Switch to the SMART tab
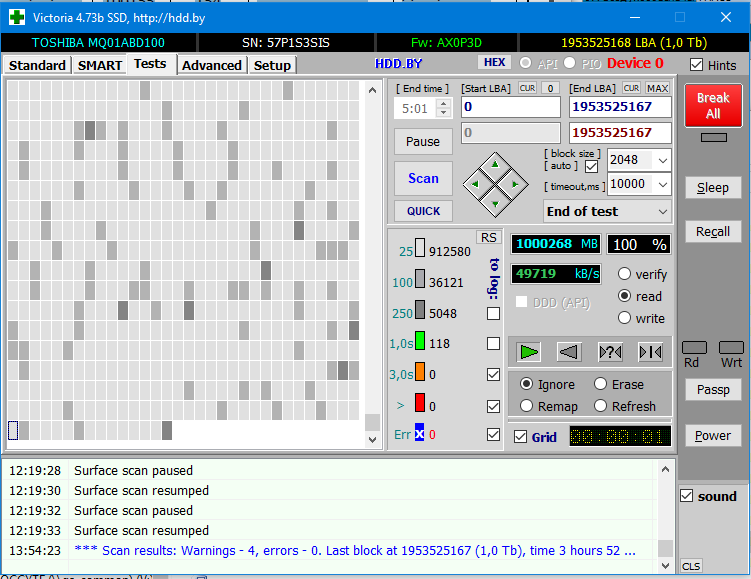 [100, 65]
